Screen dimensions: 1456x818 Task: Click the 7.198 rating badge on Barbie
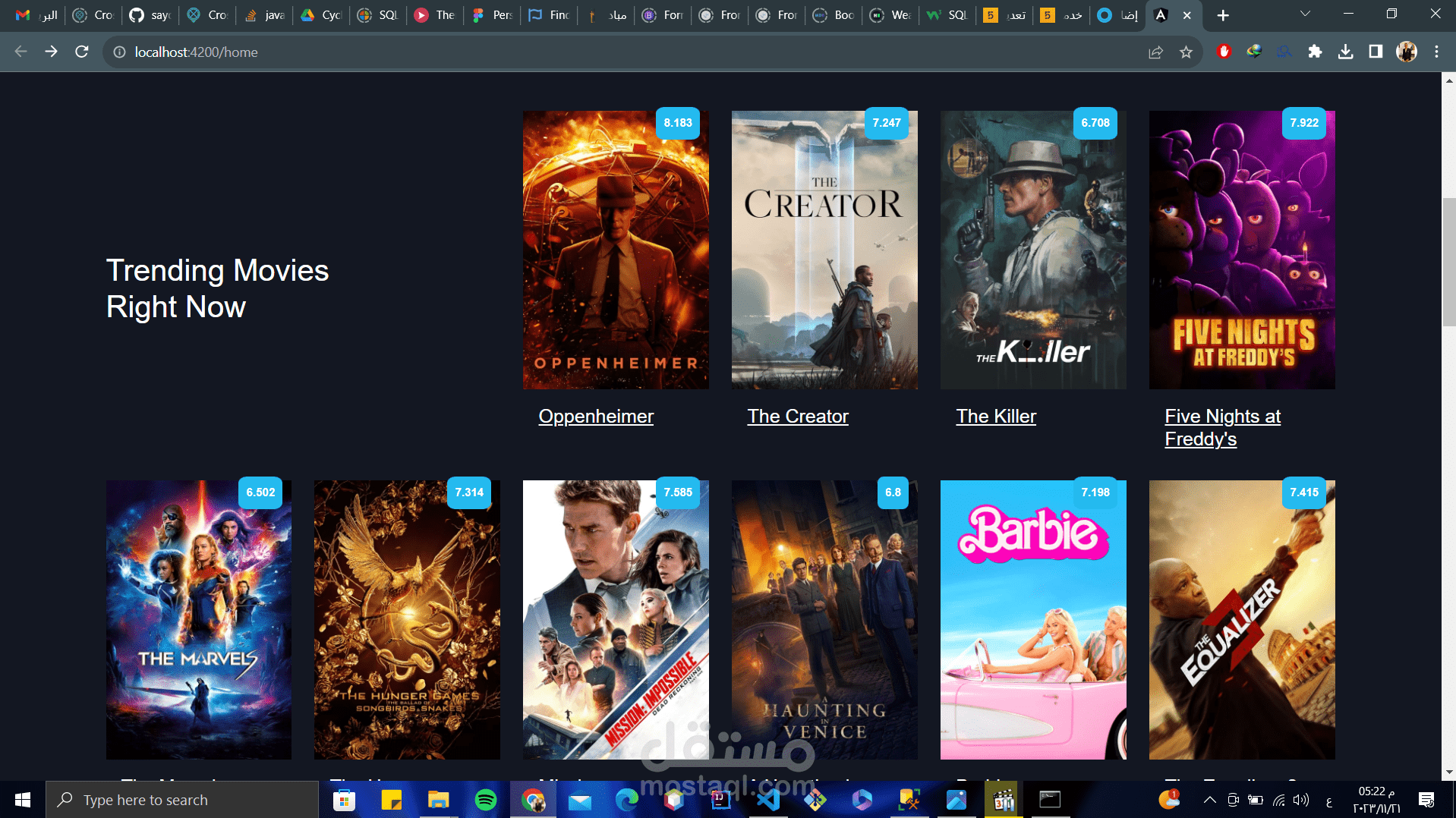(x=1095, y=492)
